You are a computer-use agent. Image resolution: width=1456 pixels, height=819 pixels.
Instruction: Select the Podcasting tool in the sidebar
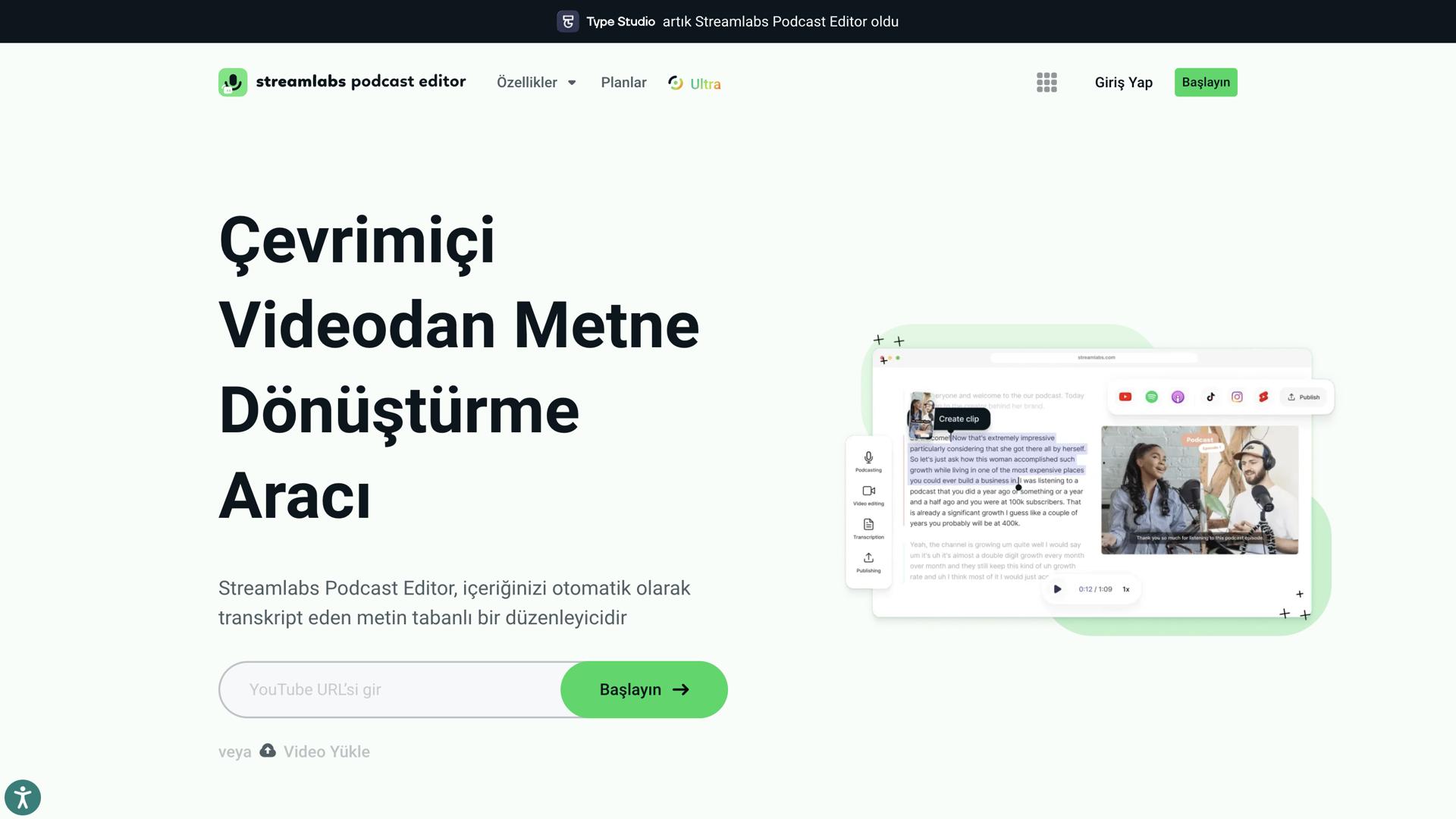[868, 463]
